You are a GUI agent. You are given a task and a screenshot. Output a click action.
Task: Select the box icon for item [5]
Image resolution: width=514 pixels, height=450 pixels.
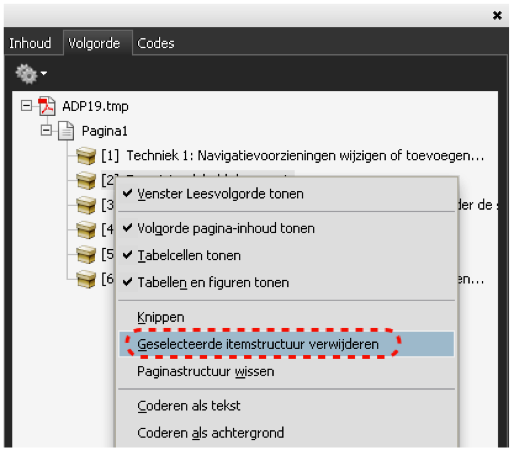(x=86, y=254)
